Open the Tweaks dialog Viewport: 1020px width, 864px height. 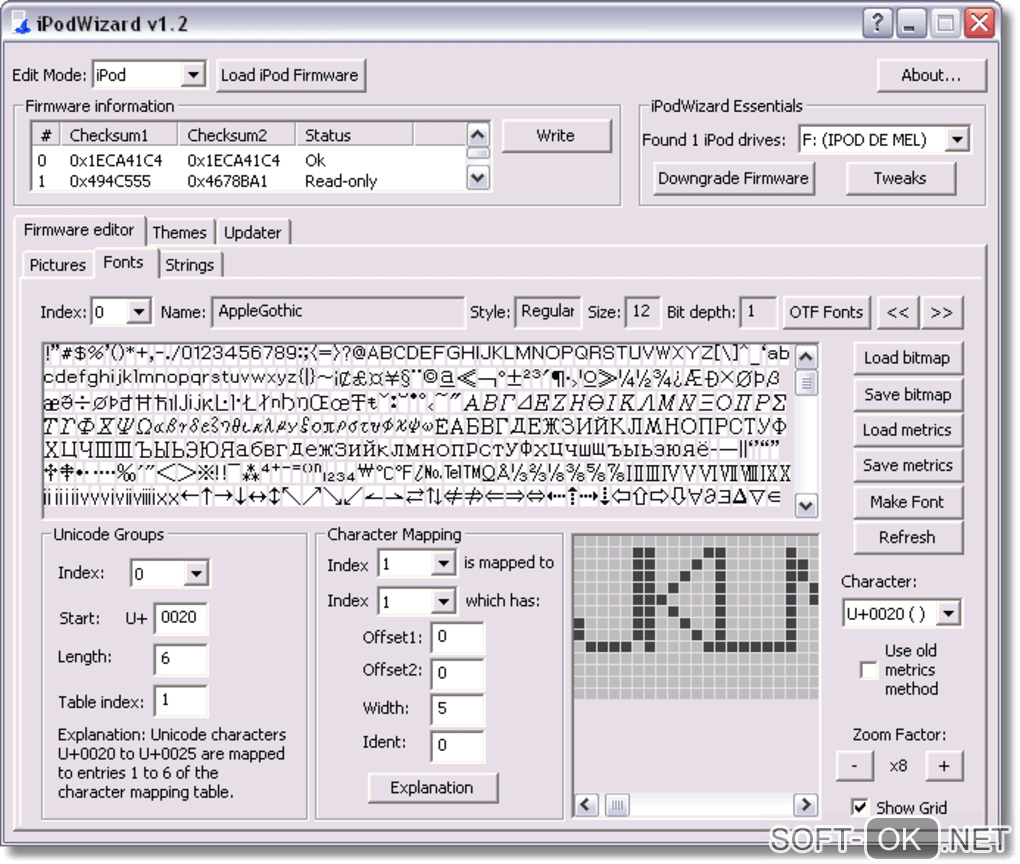pyautogui.click(x=900, y=178)
